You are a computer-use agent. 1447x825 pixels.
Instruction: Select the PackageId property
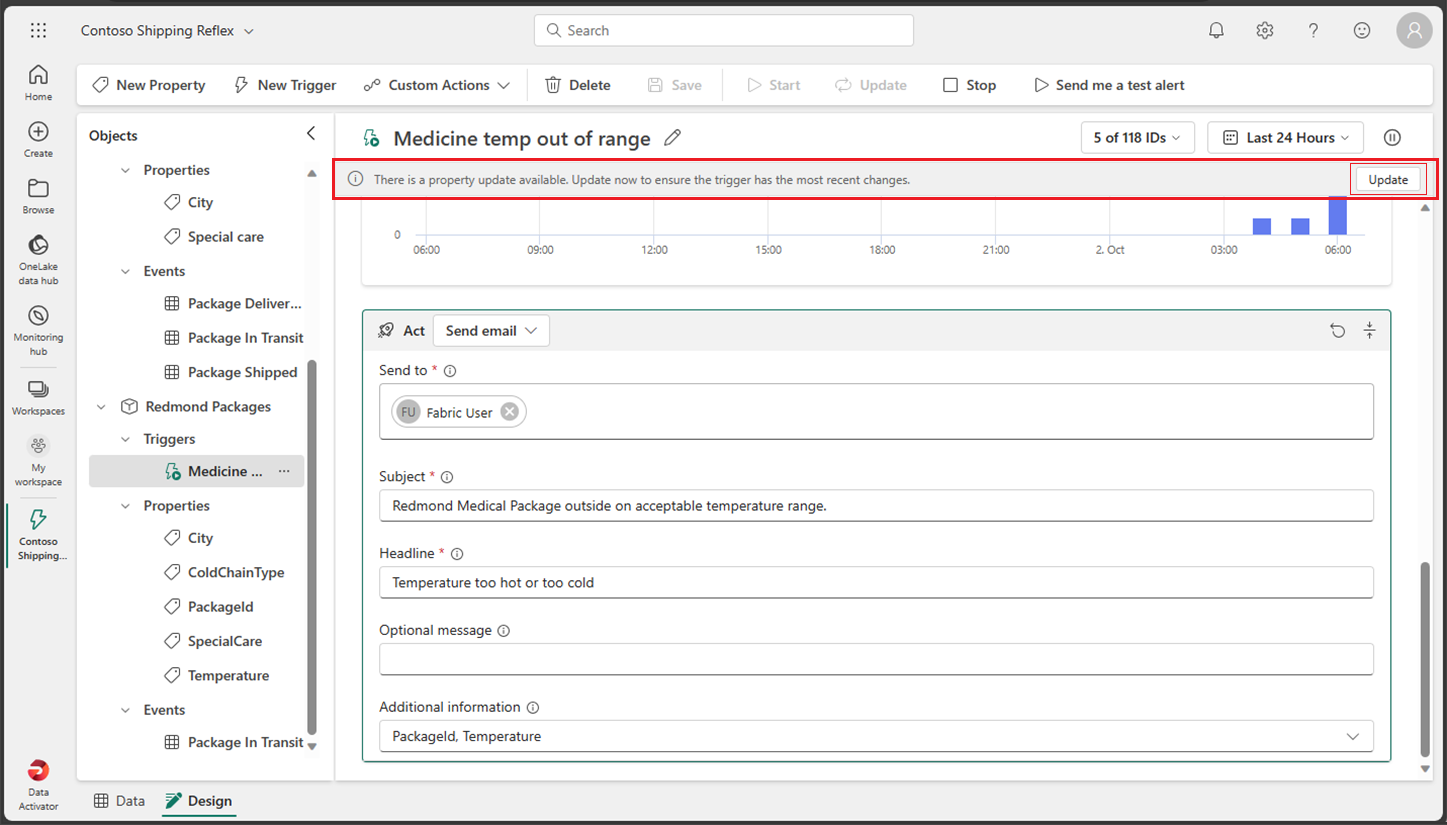tap(208, 607)
